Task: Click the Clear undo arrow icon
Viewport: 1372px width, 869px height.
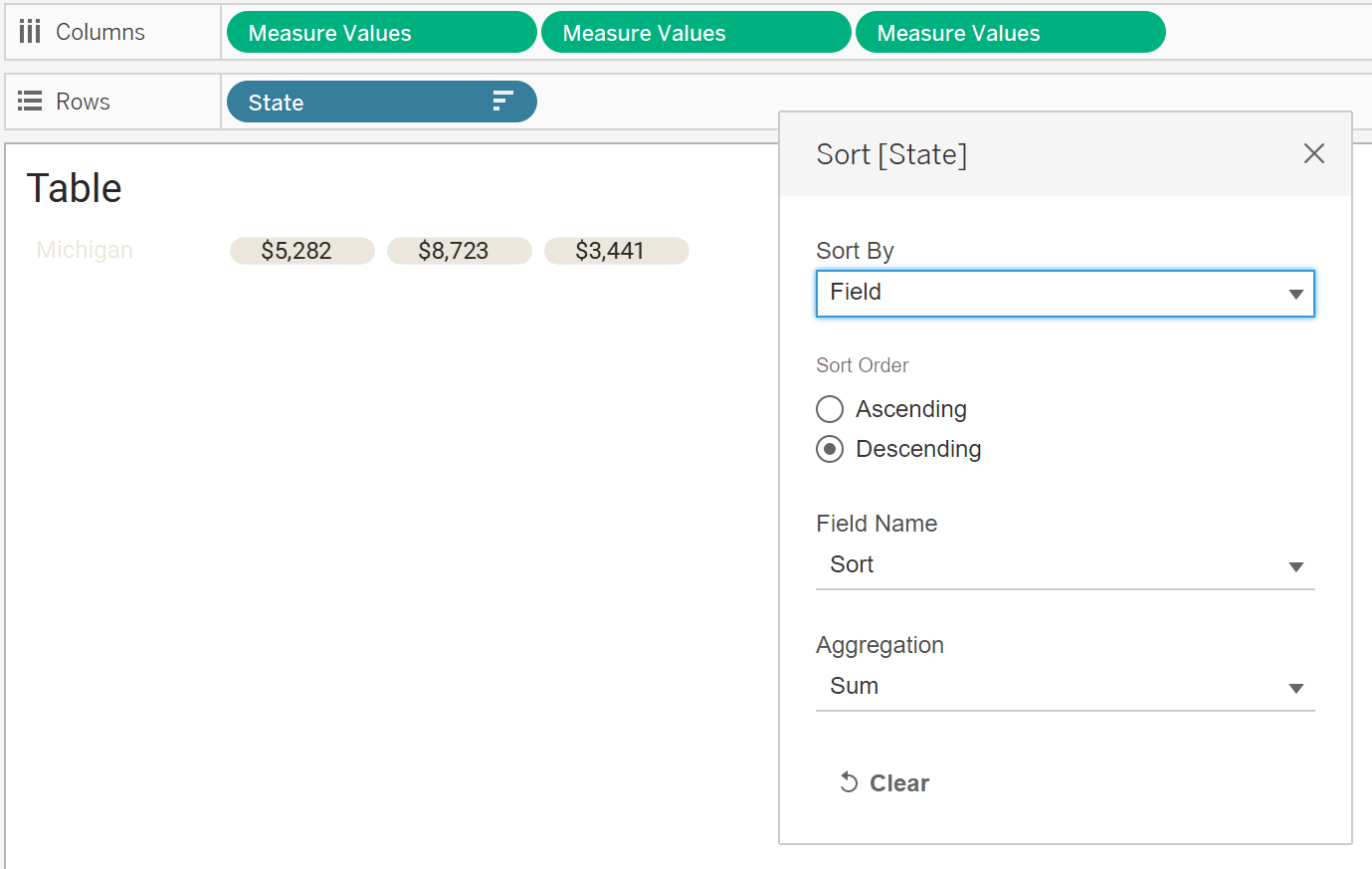Action: coord(849,782)
